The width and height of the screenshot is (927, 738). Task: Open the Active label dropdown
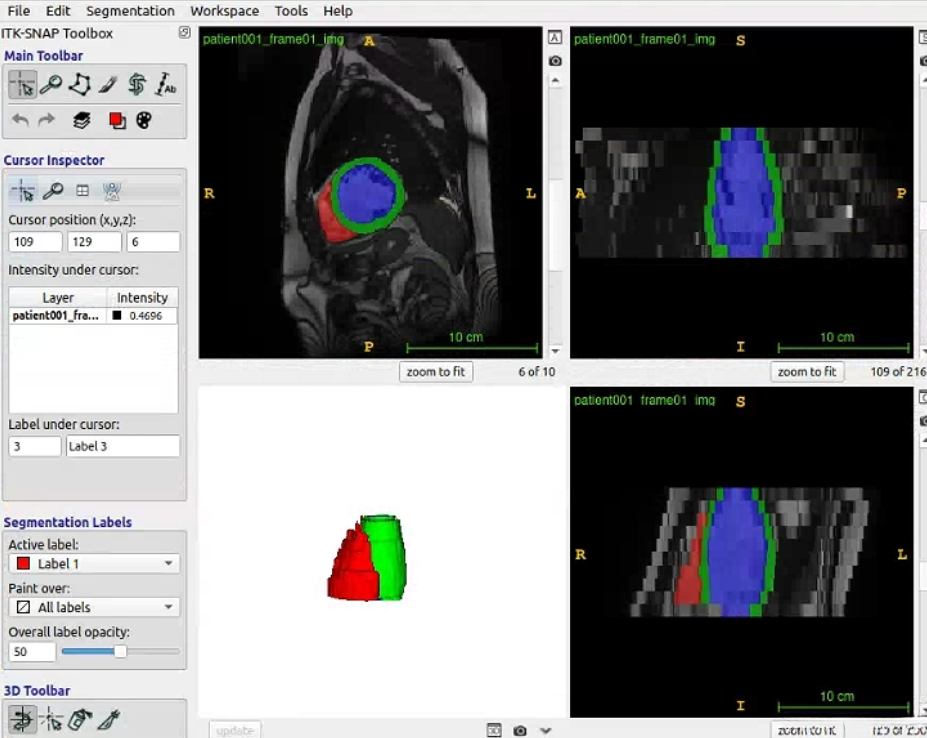(94, 564)
